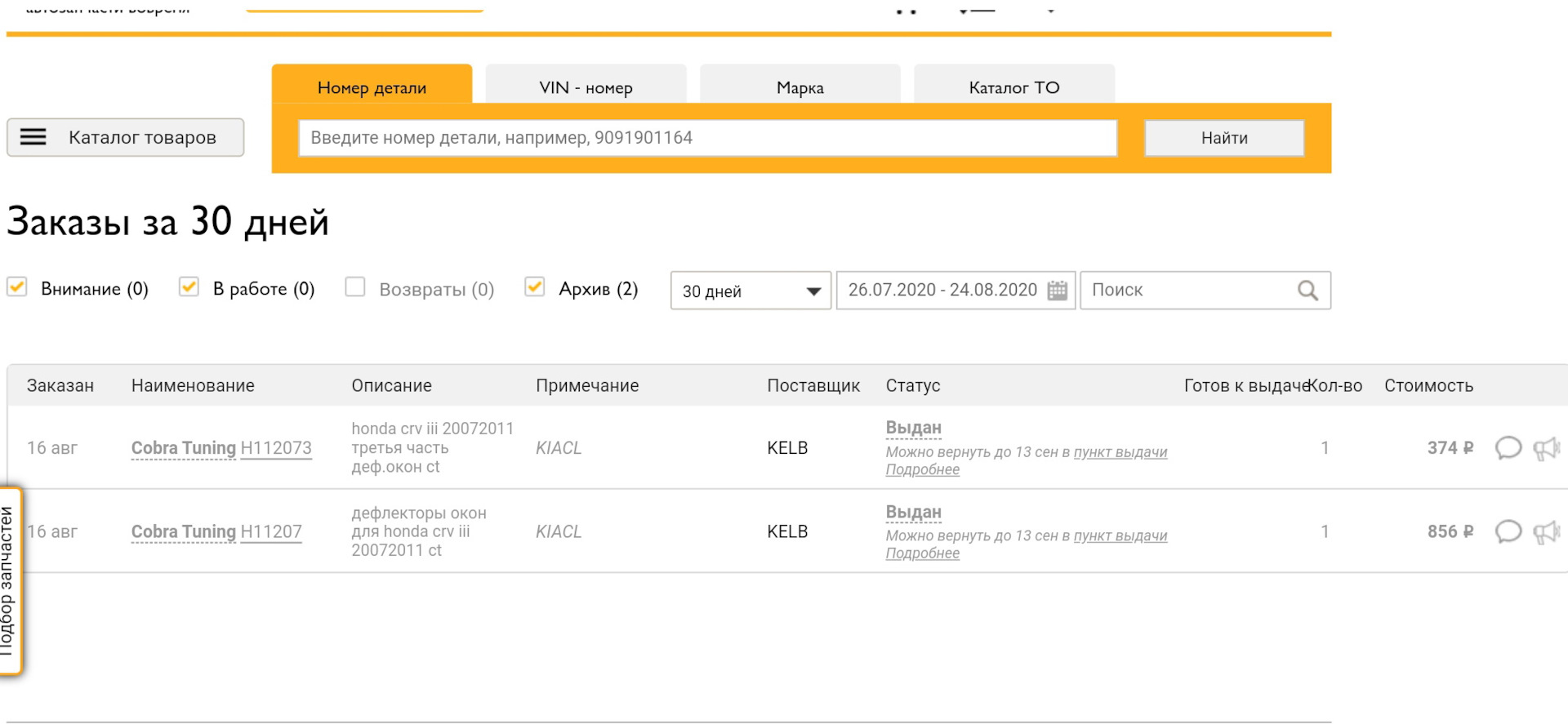The image size is (1568, 724).
Task: Click the Подробнее link for the H11207 order
Action: click(x=923, y=553)
